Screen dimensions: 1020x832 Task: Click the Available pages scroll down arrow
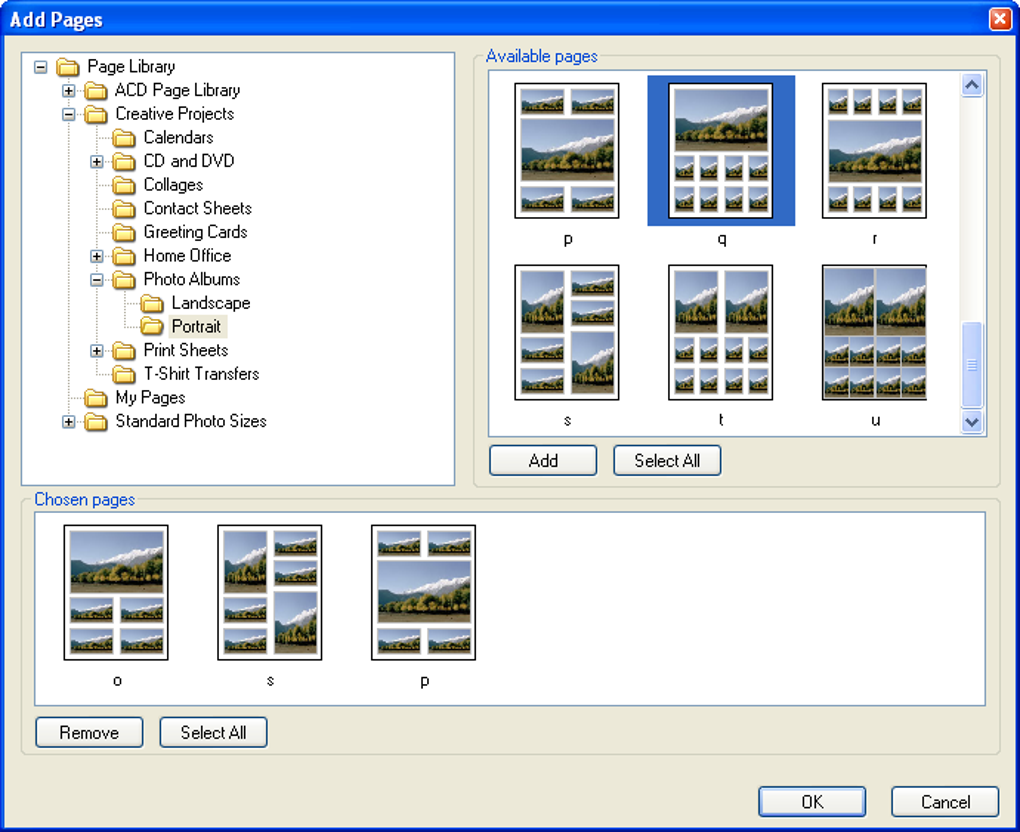[x=972, y=422]
